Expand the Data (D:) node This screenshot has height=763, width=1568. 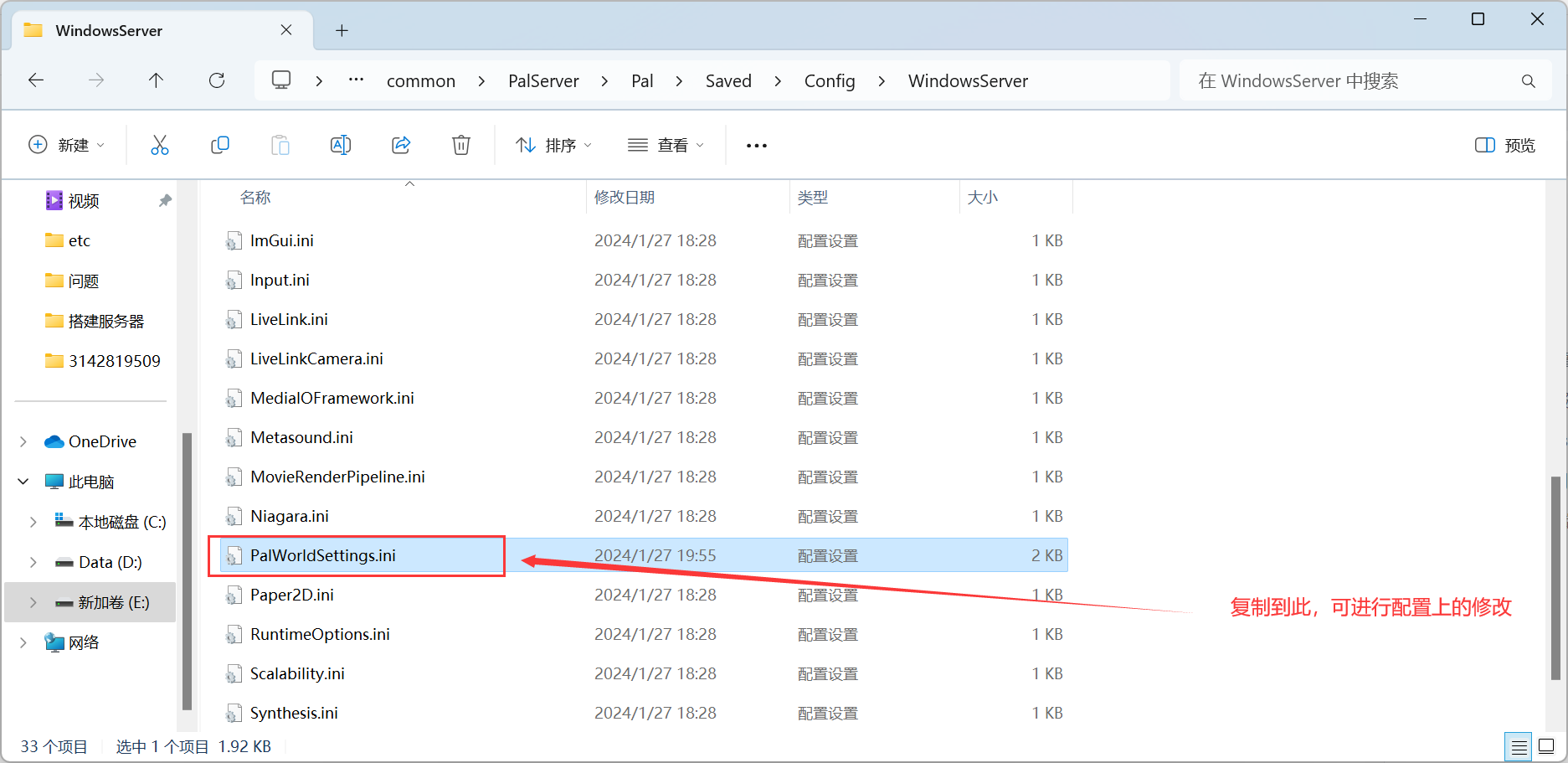[33, 562]
